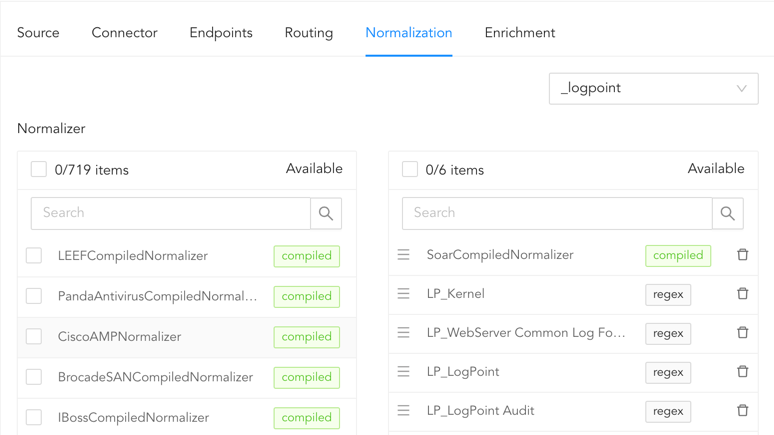Open the _logpoint dropdown

(653, 88)
